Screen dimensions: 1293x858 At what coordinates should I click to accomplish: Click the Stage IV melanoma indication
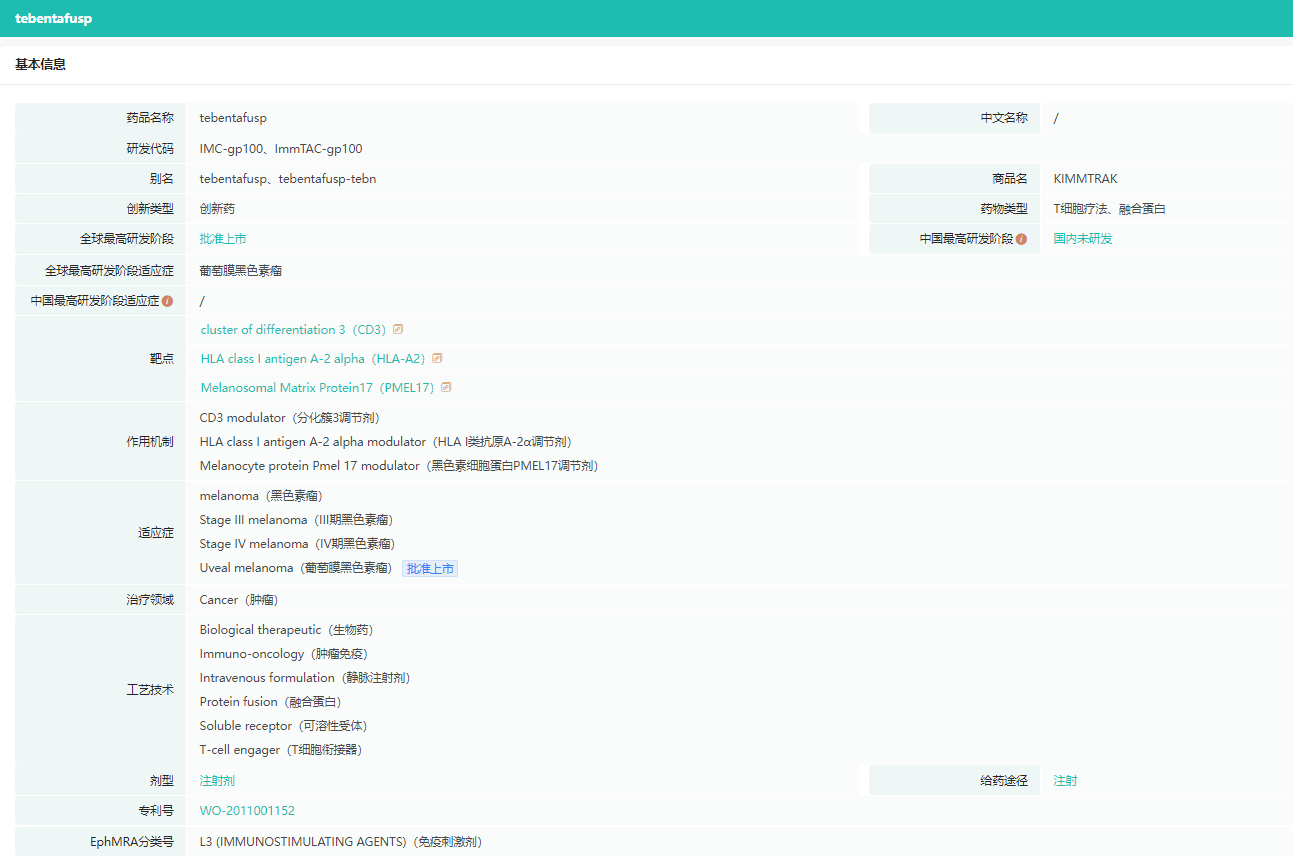tap(297, 544)
